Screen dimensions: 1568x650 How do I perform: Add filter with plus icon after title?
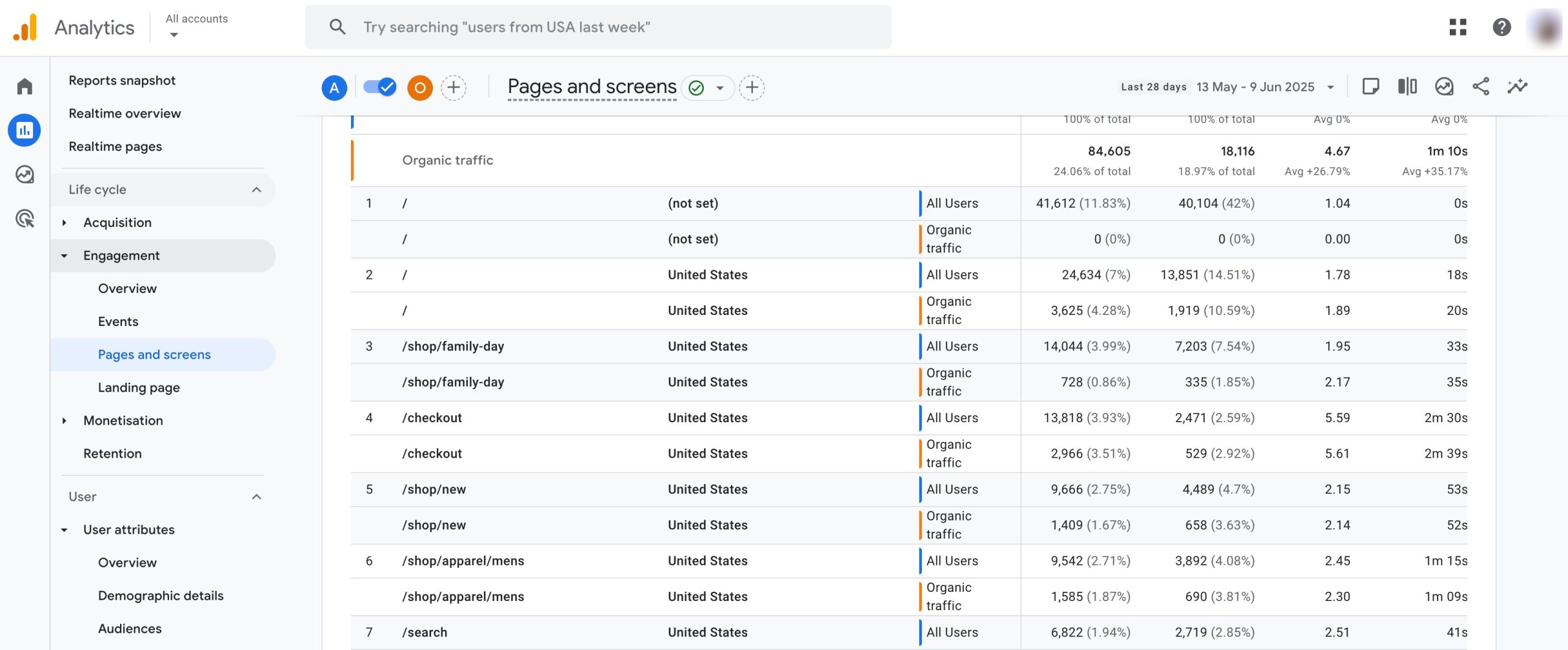coord(752,88)
